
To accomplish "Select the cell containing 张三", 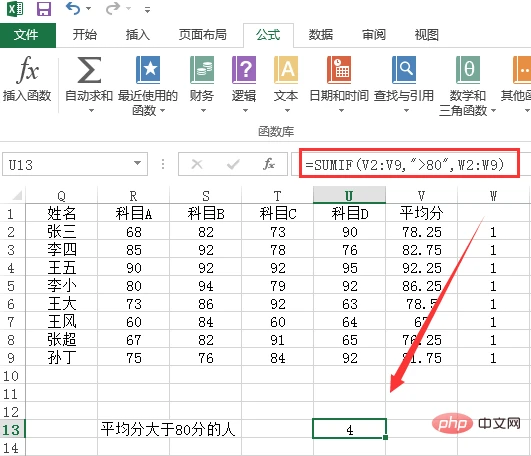I will pos(61,232).
